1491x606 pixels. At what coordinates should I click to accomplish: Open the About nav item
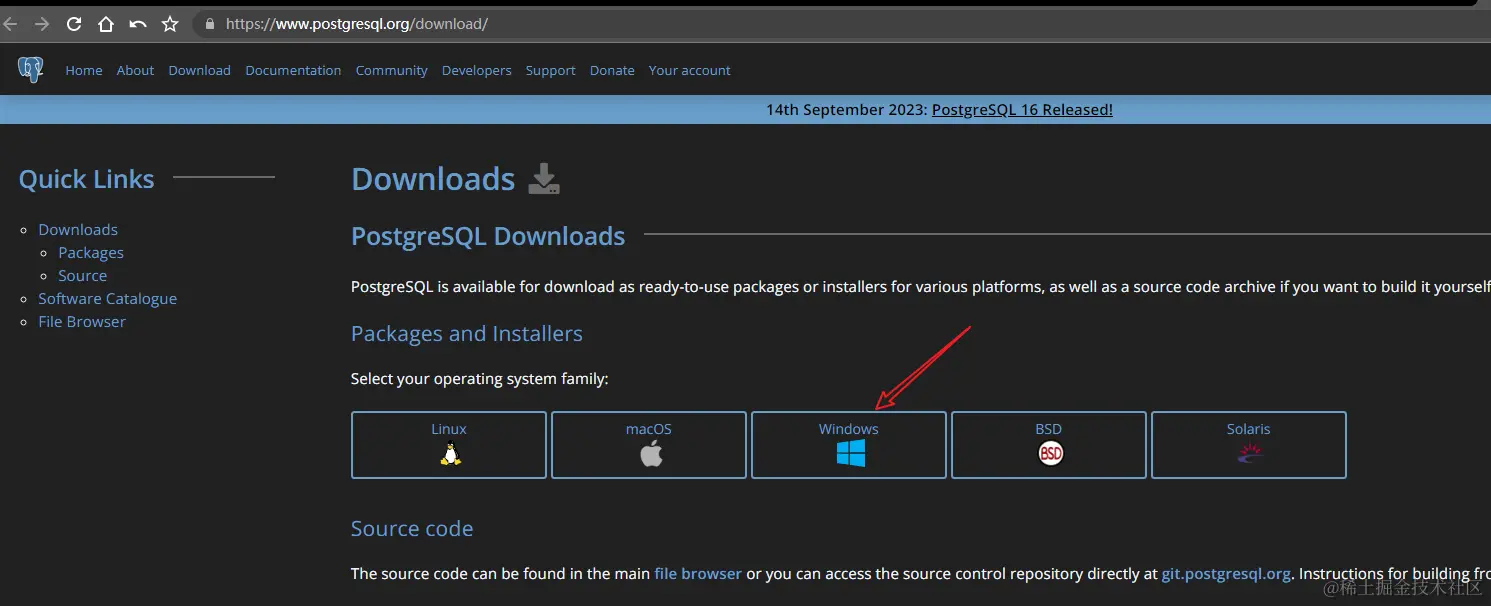tap(135, 70)
